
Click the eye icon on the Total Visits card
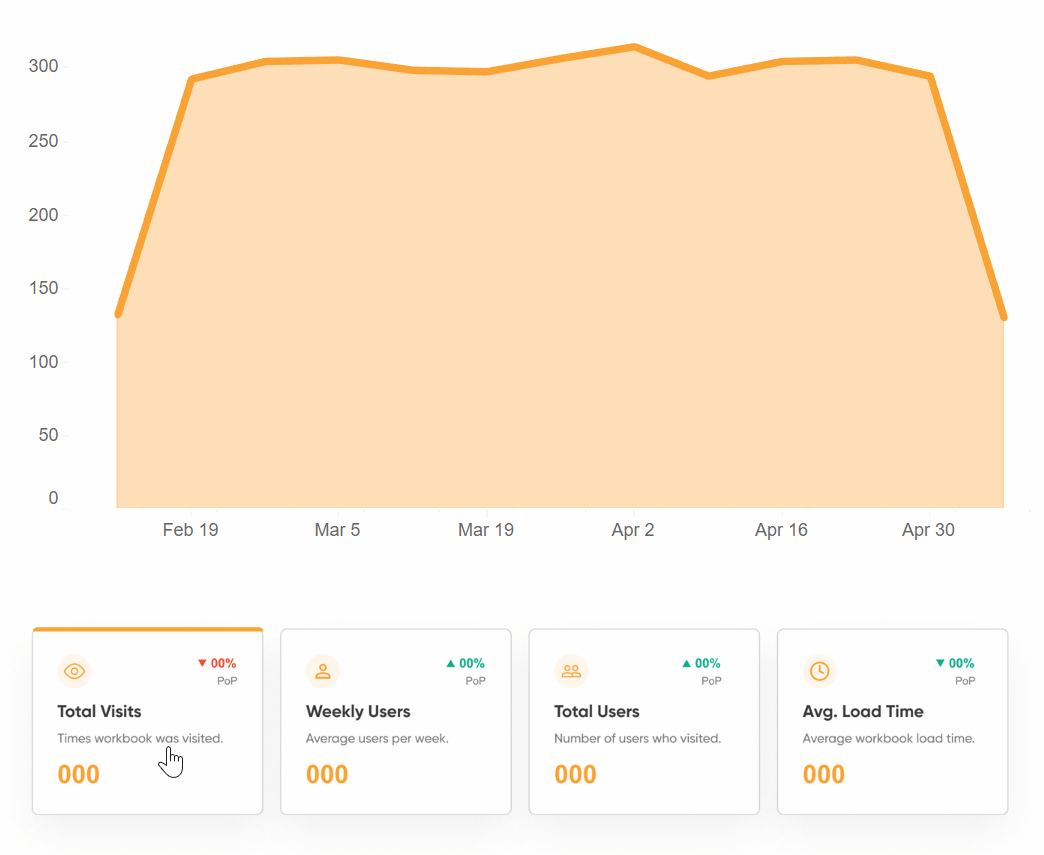coord(74,671)
